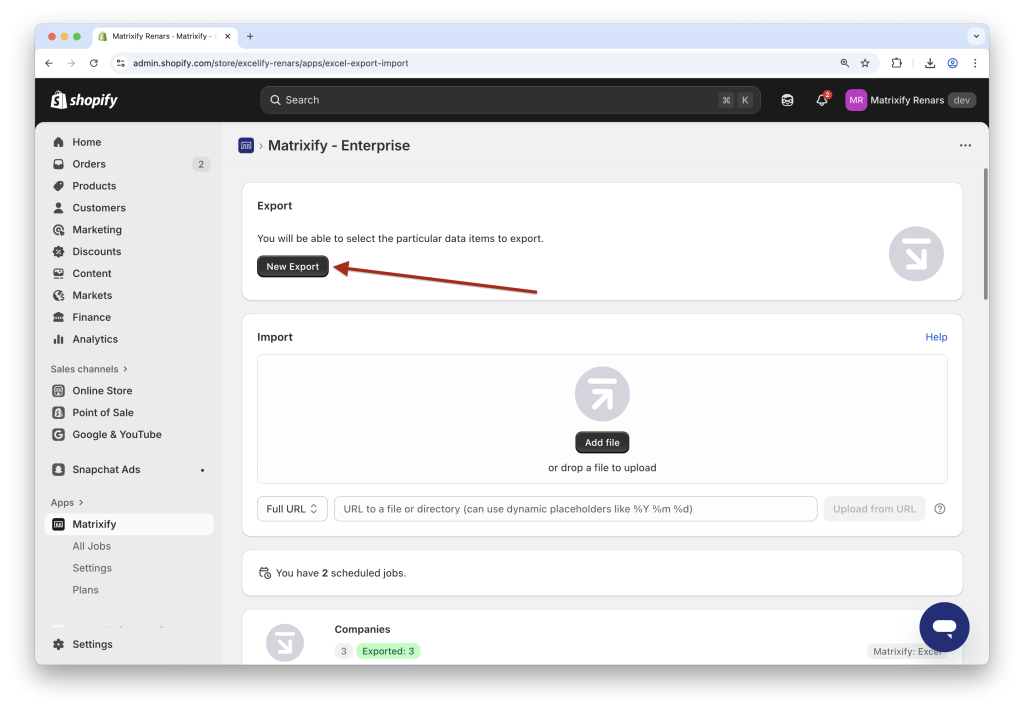Select Home in the Shopify sidebar
This screenshot has height=711, width=1024.
pos(85,141)
